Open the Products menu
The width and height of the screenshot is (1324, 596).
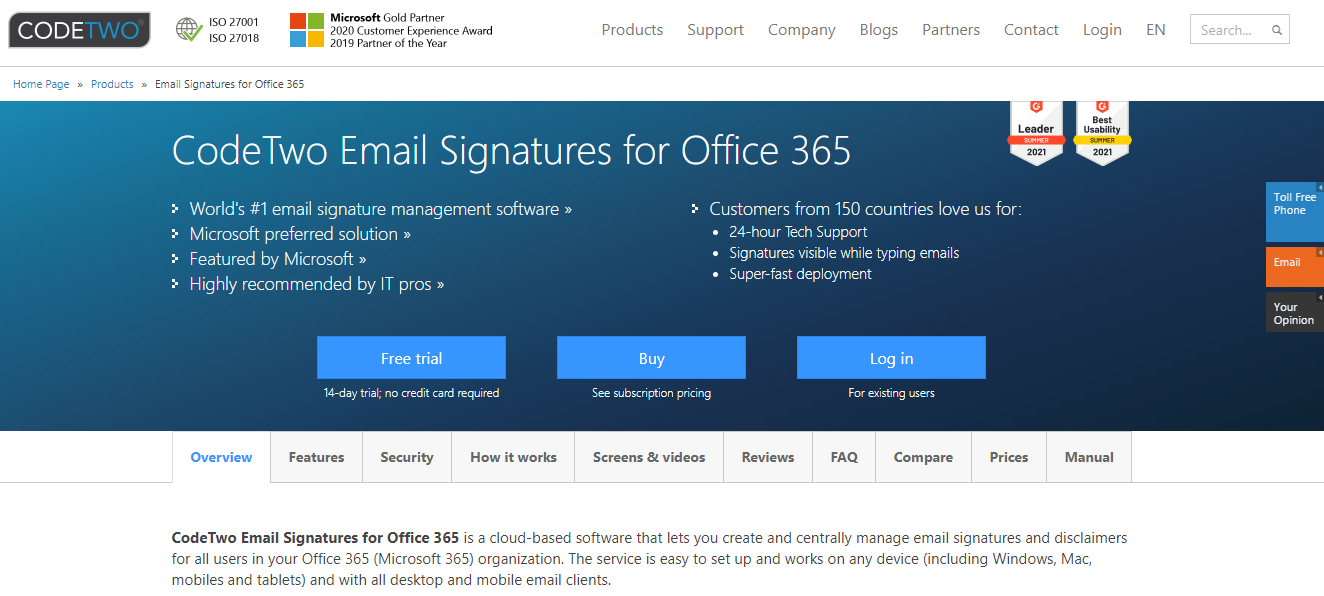coord(632,30)
